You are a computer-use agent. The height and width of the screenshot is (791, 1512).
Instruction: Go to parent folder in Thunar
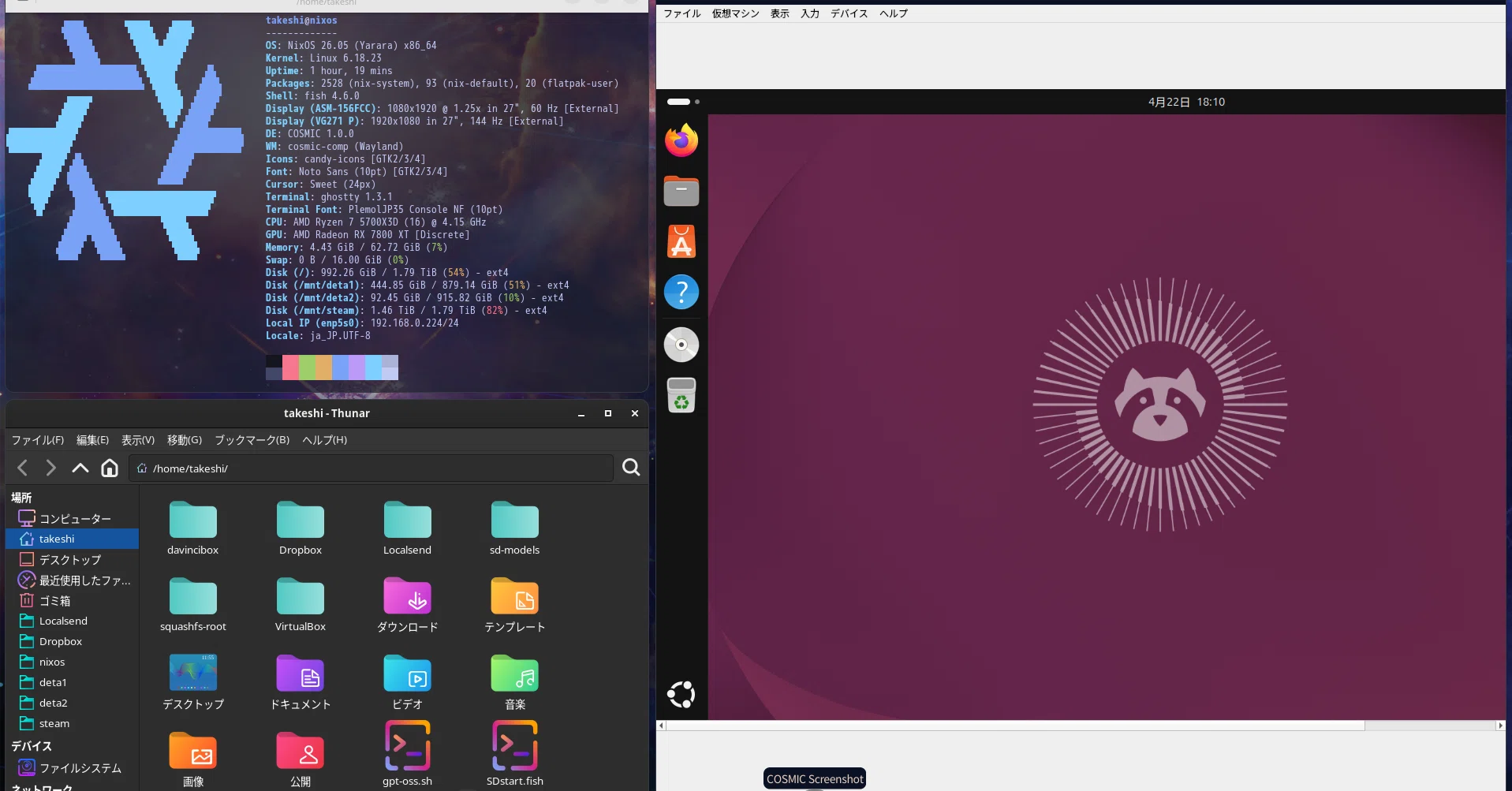(80, 468)
